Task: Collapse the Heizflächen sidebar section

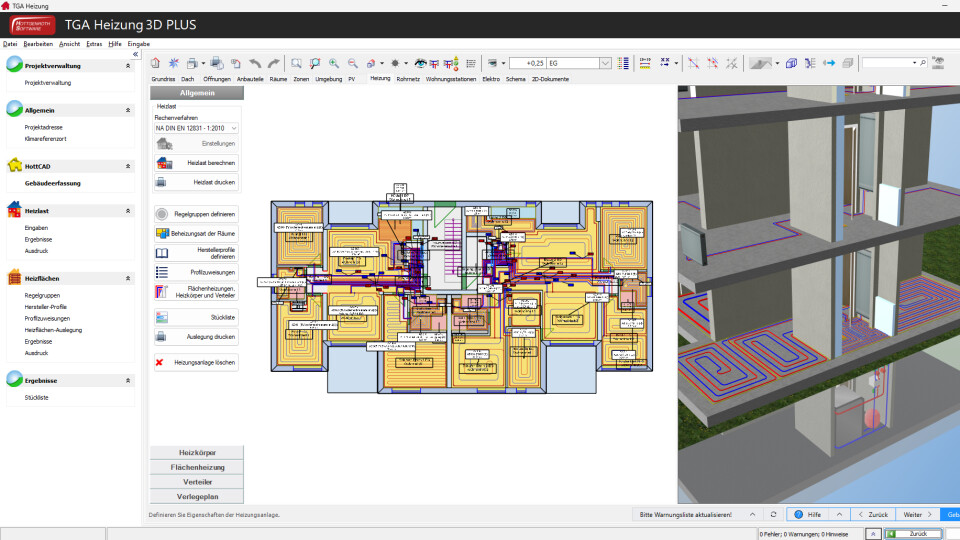Action: (128, 278)
